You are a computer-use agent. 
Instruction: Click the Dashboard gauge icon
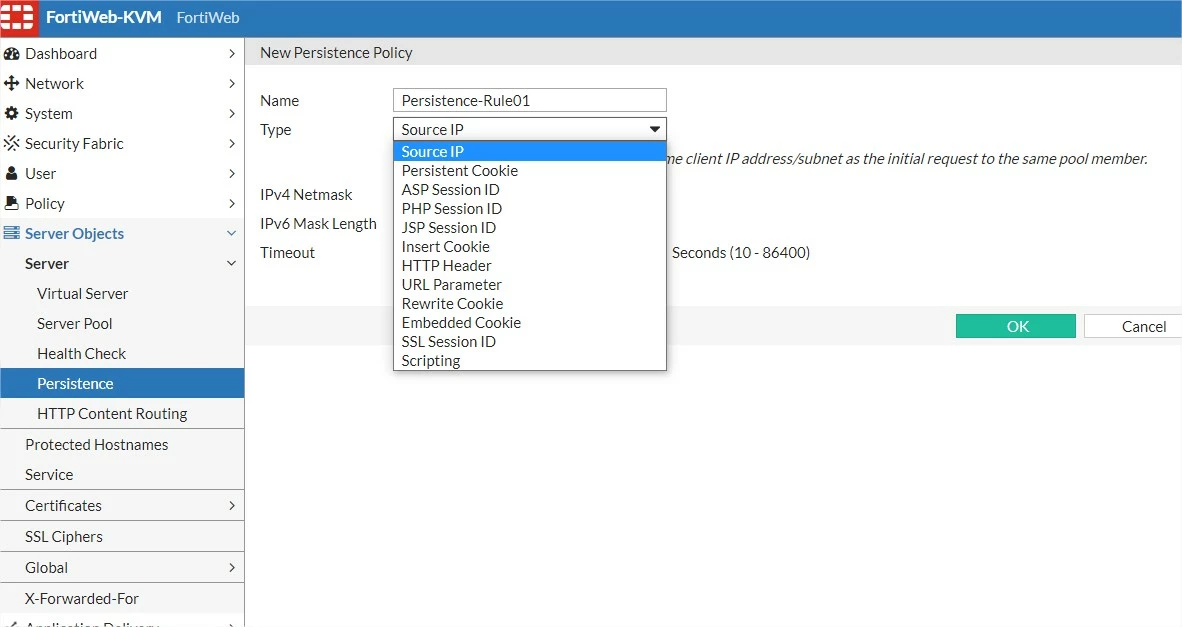(x=11, y=54)
